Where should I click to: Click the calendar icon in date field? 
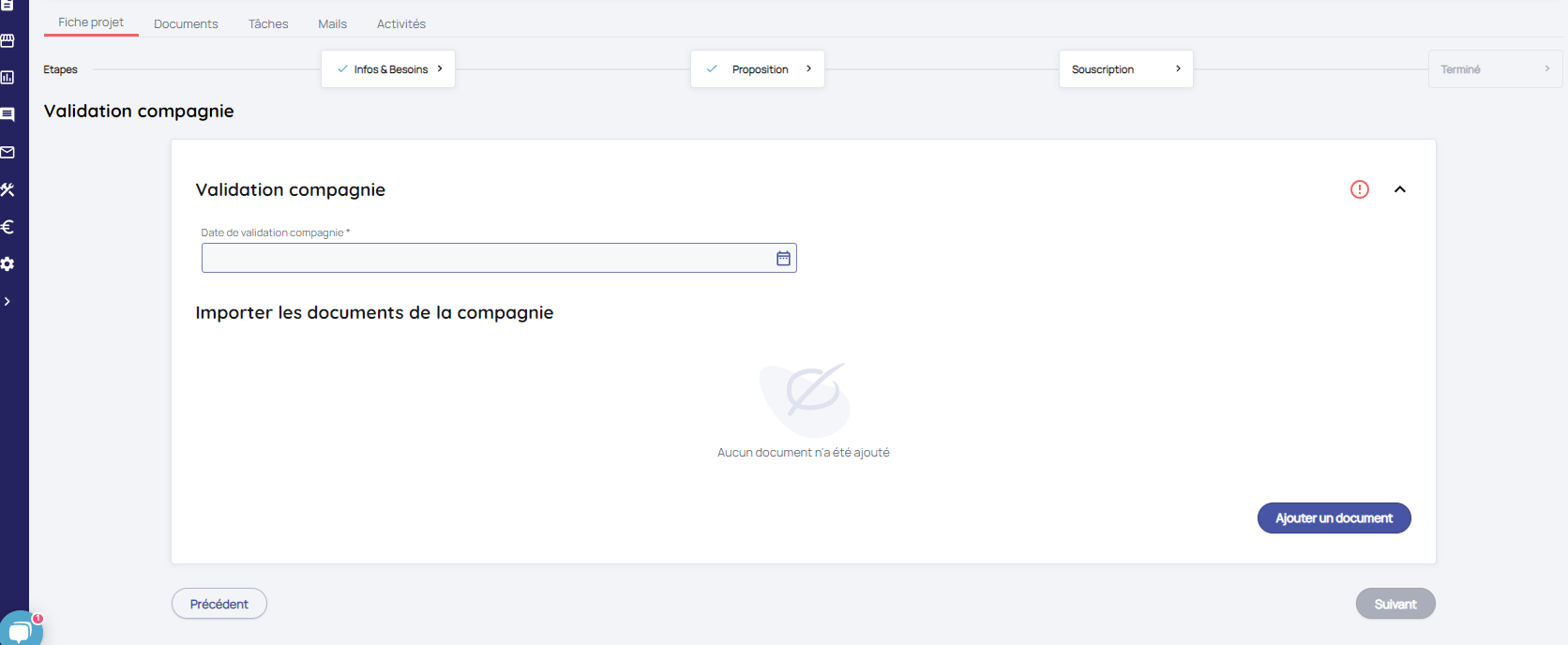coord(783,258)
